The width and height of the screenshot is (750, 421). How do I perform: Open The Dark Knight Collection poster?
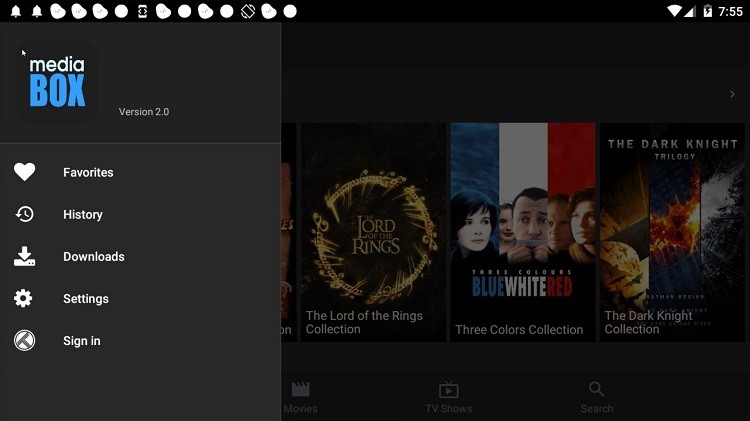[672, 233]
